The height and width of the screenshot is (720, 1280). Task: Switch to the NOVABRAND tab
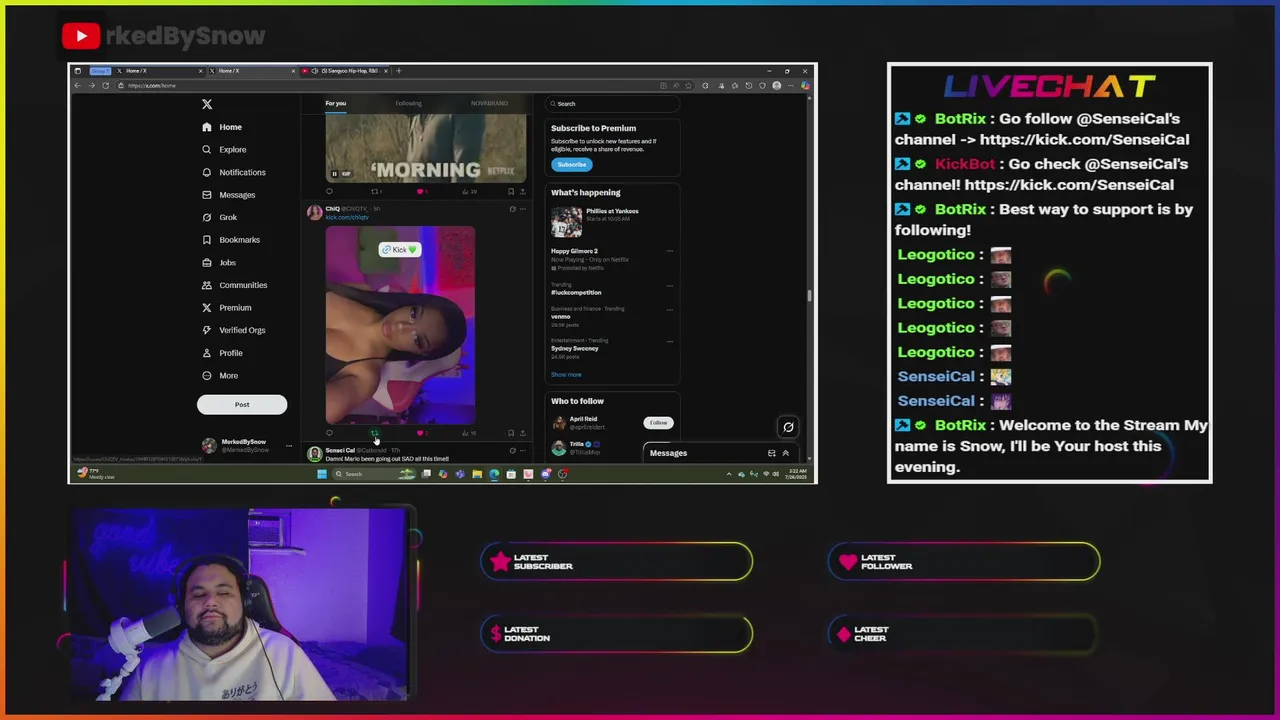click(489, 103)
